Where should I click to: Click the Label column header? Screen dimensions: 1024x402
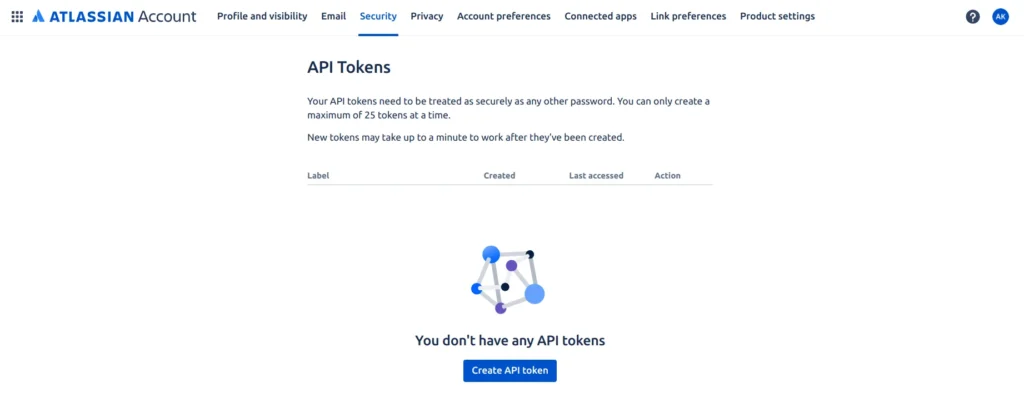[318, 176]
